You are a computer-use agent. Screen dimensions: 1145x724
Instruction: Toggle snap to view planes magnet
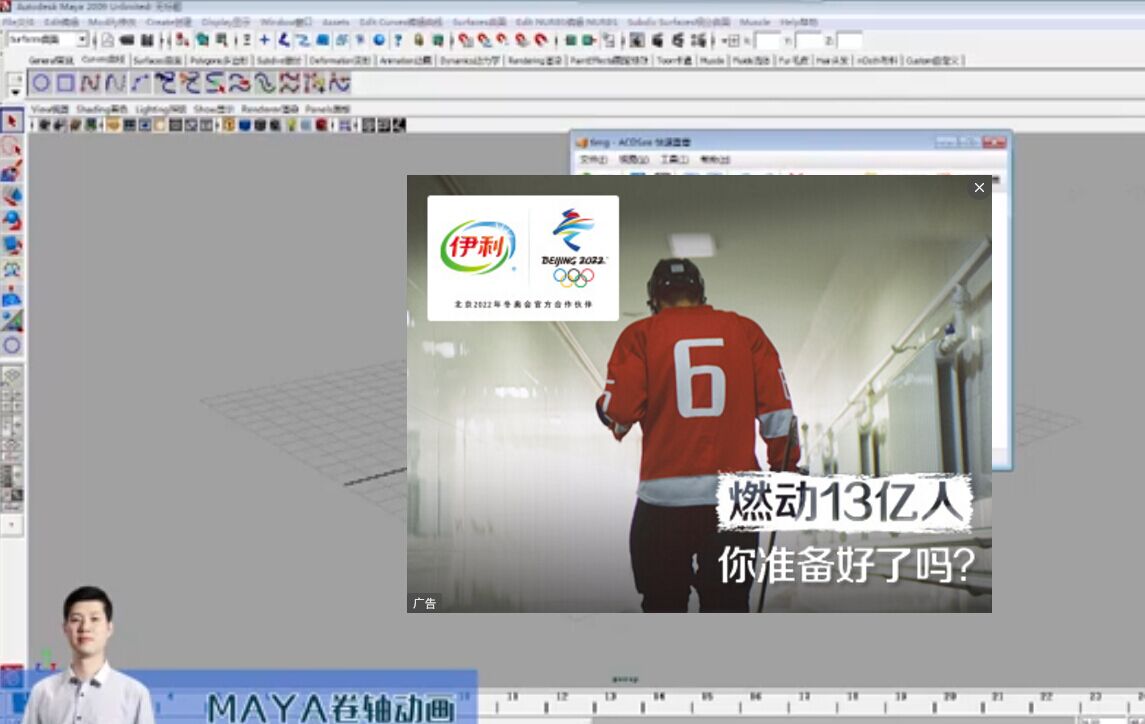(521, 40)
